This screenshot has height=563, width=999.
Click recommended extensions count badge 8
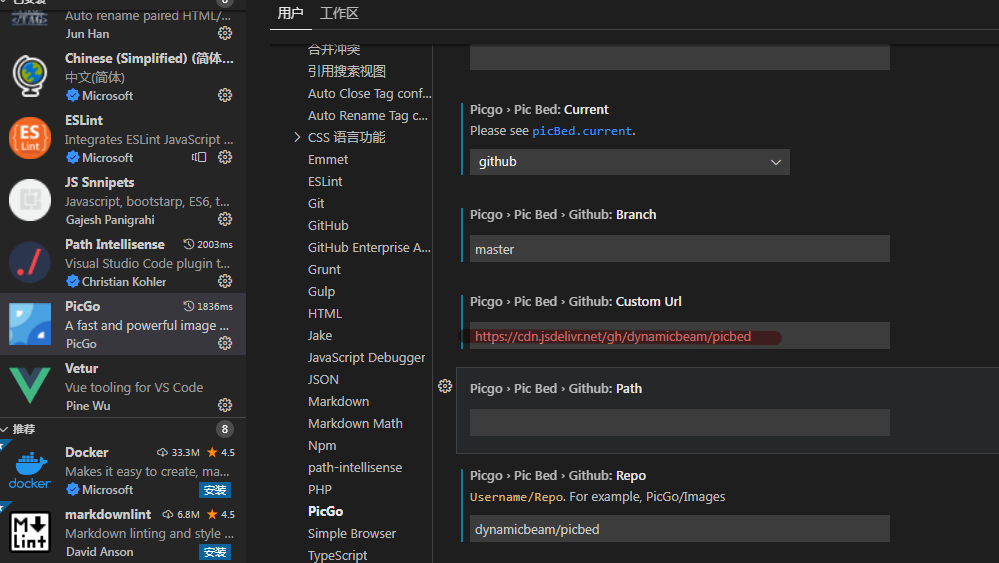coord(224,429)
